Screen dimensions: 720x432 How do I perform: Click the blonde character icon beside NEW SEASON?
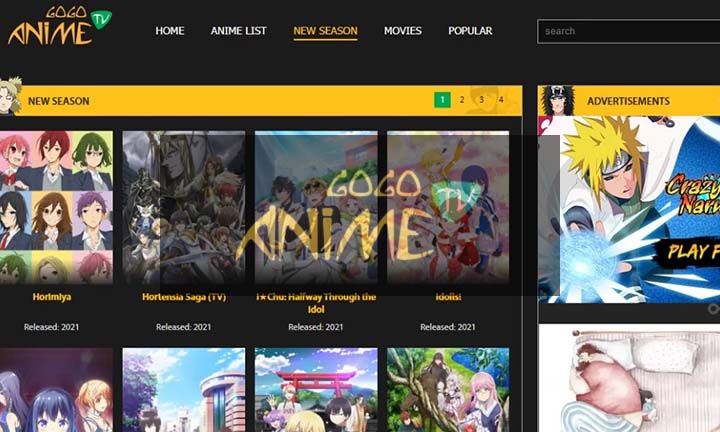(x=10, y=95)
